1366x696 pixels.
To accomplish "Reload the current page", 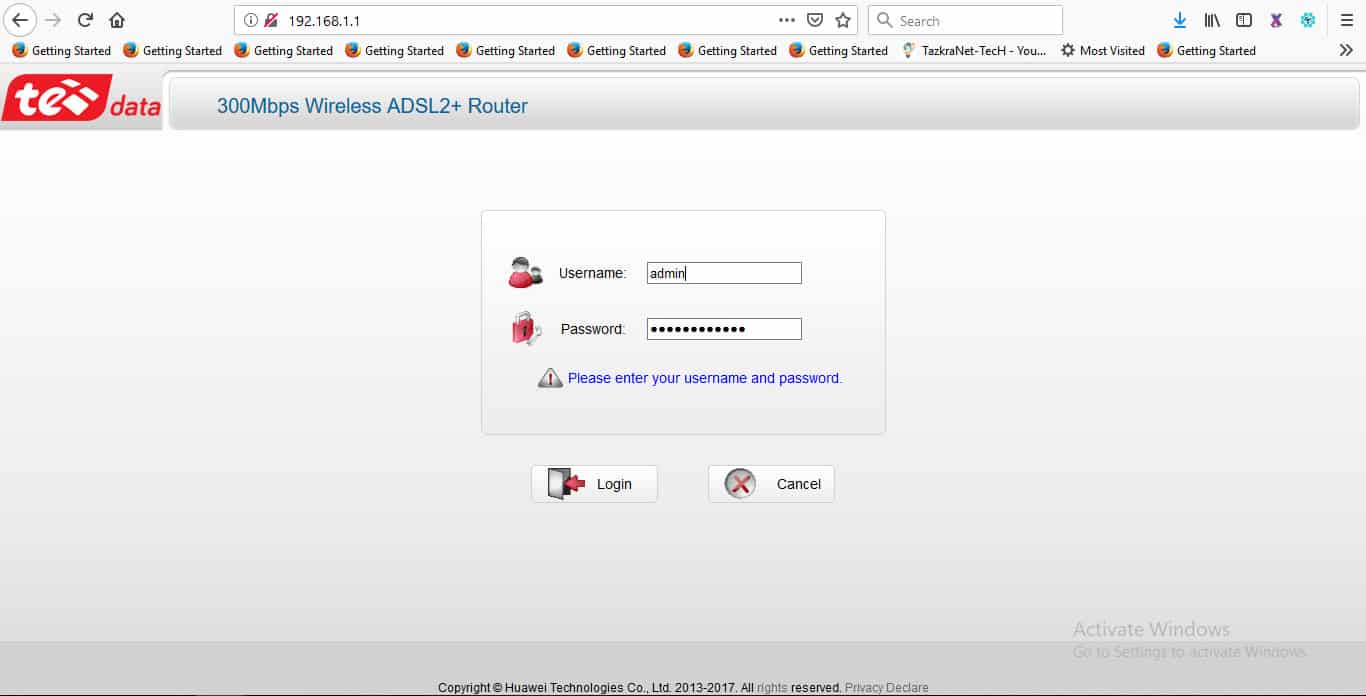I will point(85,19).
